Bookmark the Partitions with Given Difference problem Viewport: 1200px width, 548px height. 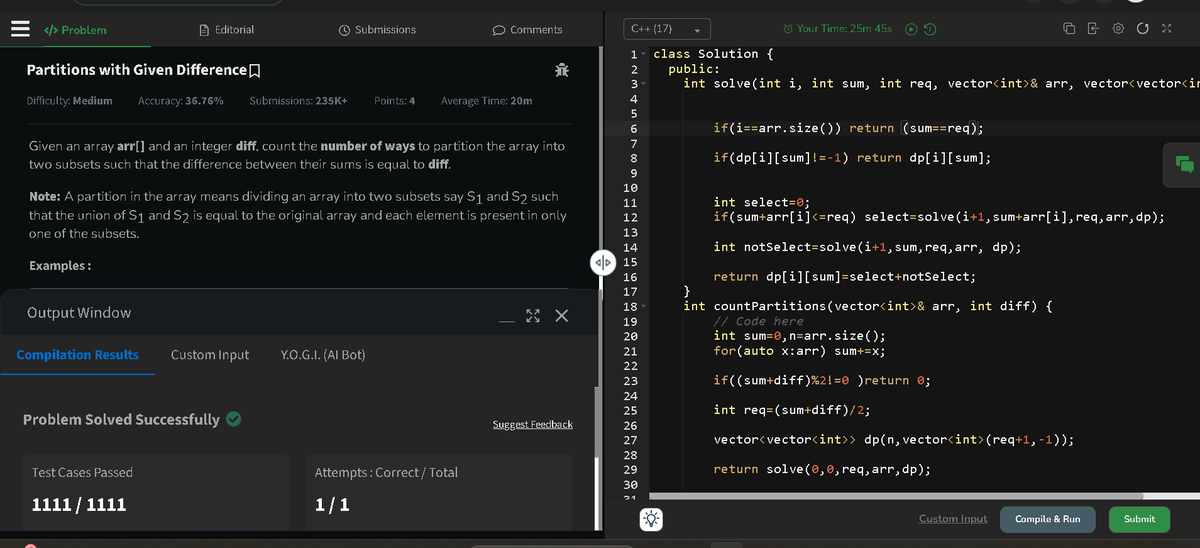click(254, 70)
